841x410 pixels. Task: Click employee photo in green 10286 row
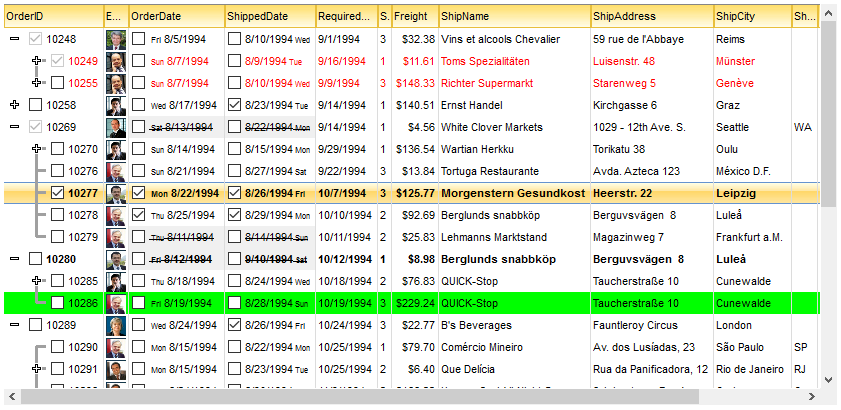click(116, 303)
